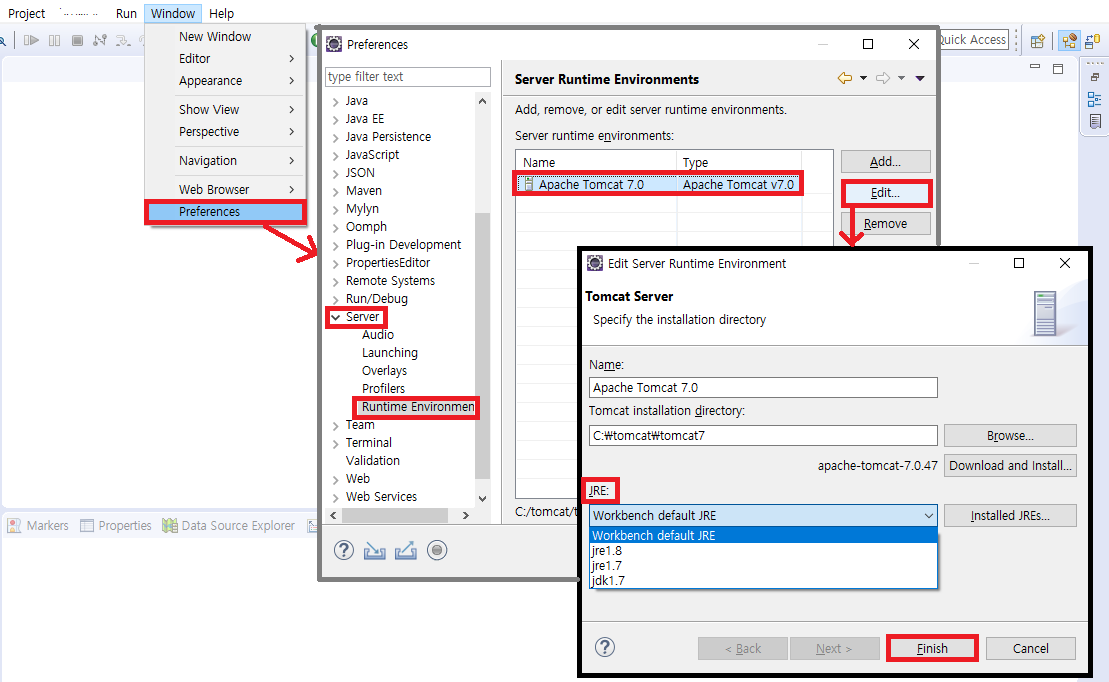1109x682 pixels.
Task: Click the Add... button
Action: click(886, 162)
